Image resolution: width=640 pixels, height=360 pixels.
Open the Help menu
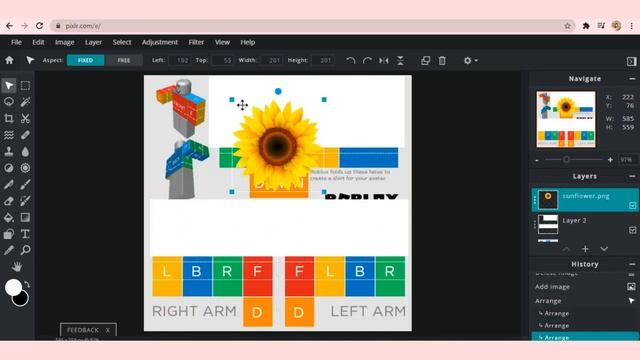coord(247,42)
